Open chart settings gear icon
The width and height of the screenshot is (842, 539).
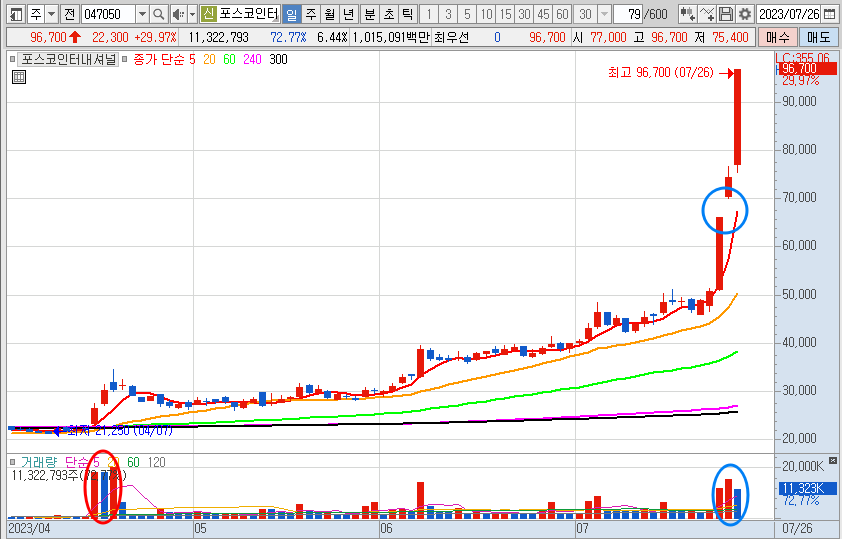tap(744, 14)
